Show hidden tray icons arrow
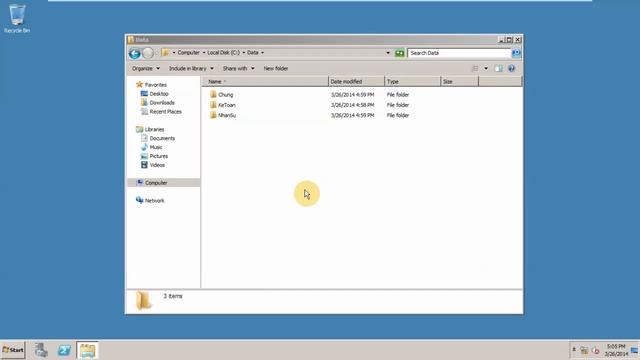 point(574,350)
